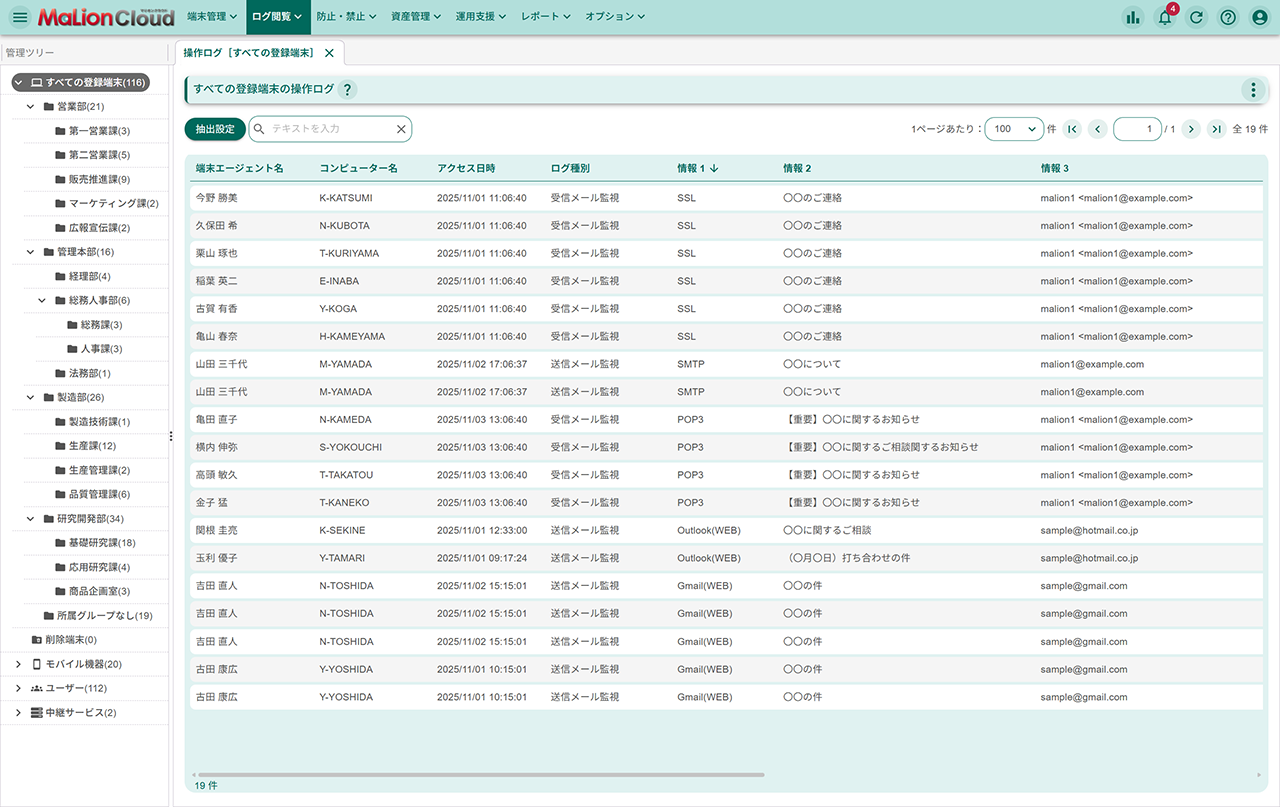Go to the next page arrow
Screen dimensions: 1280x807
coord(1191,129)
